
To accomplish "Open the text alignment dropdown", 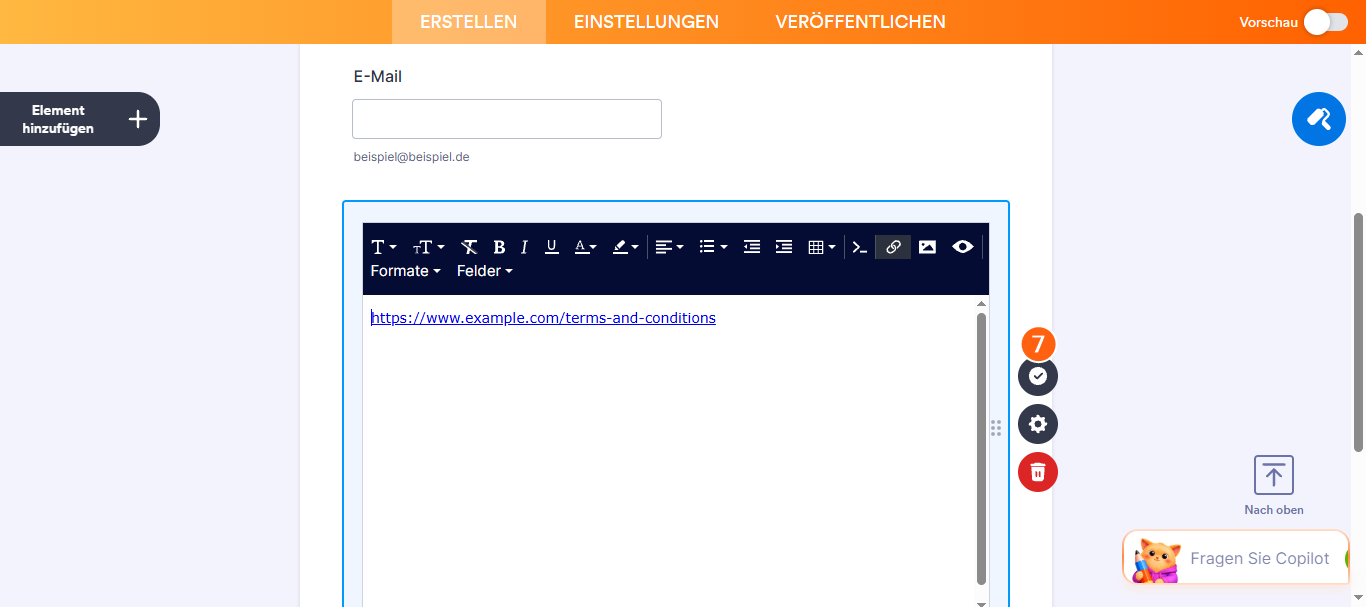I will (669, 247).
